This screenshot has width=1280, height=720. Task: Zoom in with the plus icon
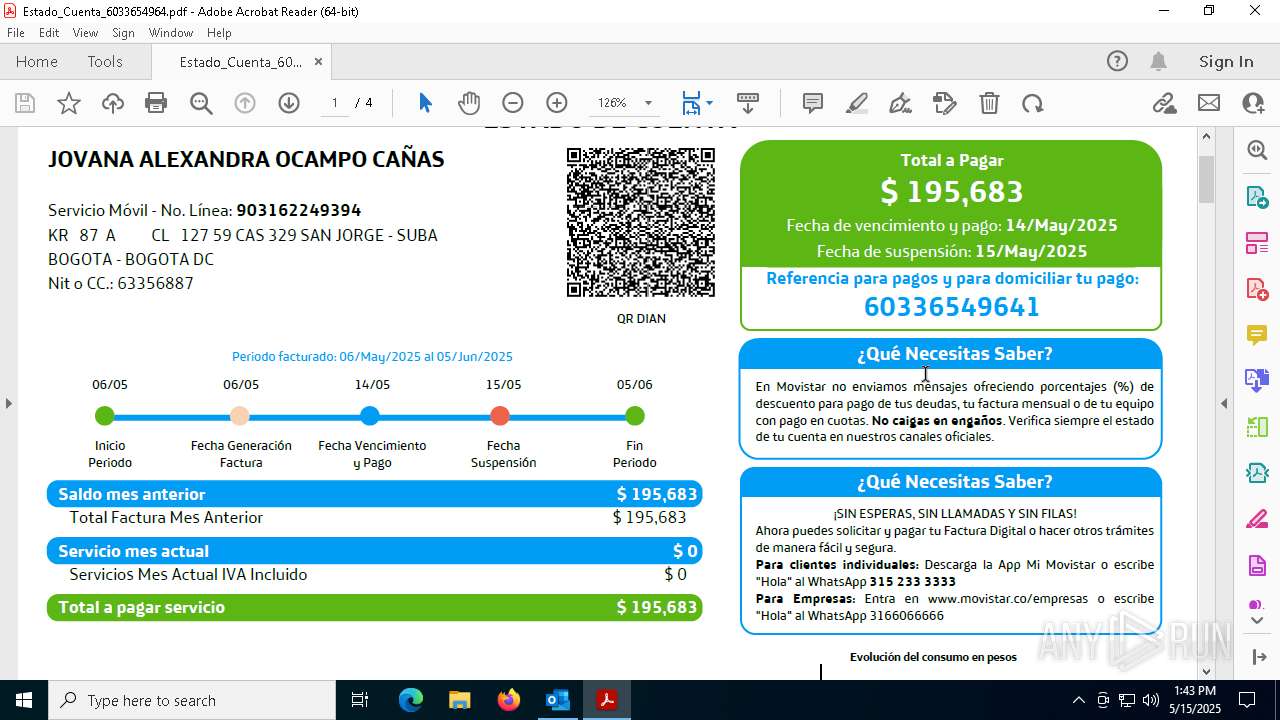coord(557,103)
